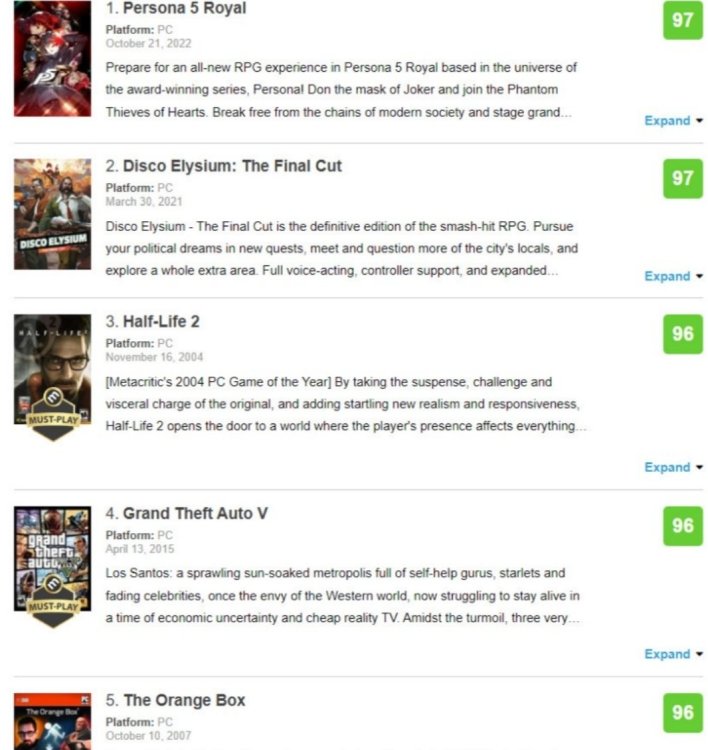Open The Orange Box cover thumbnail

[x=52, y=721]
